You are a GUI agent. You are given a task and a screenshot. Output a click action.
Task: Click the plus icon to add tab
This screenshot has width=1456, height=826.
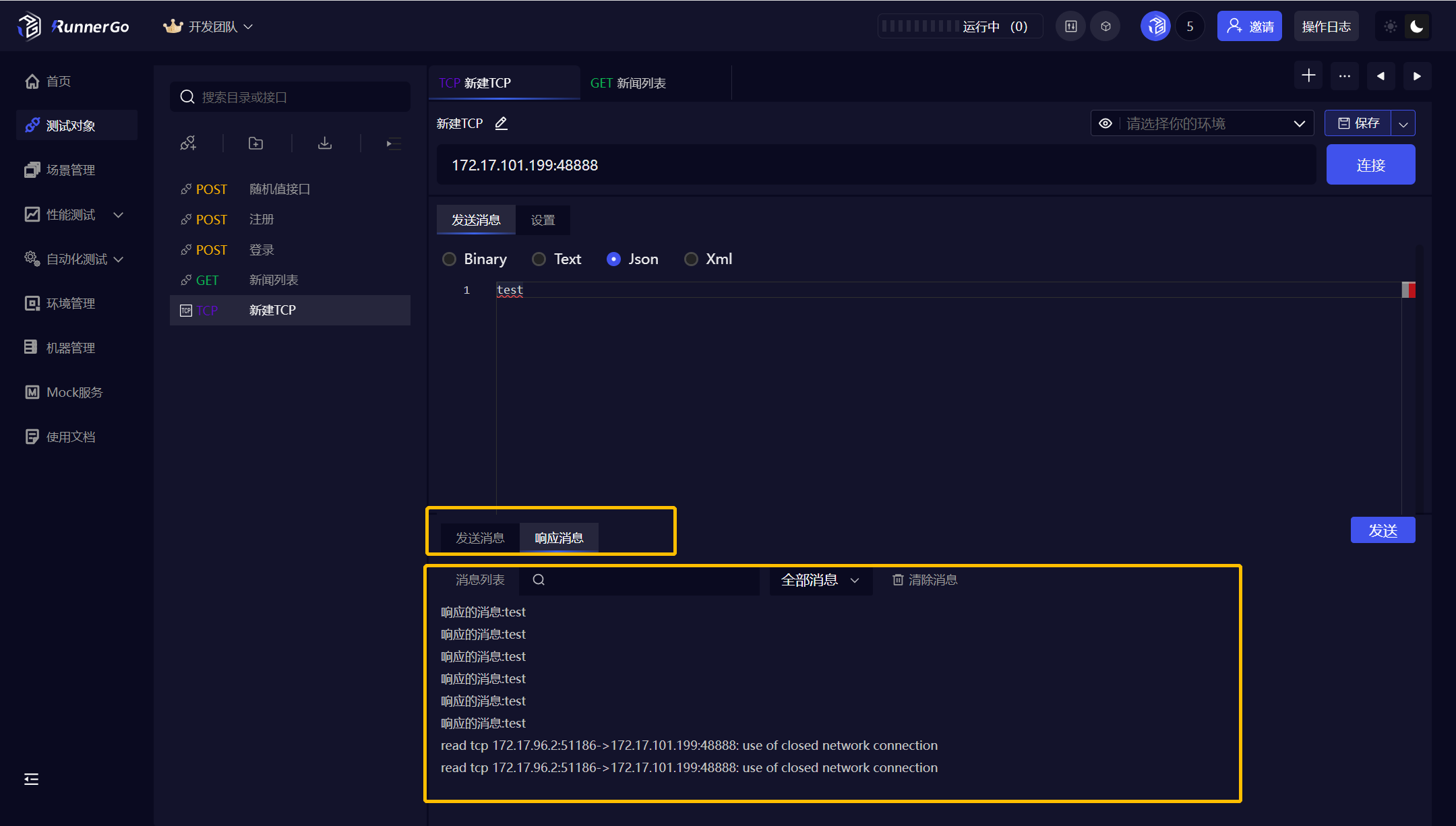[1308, 75]
